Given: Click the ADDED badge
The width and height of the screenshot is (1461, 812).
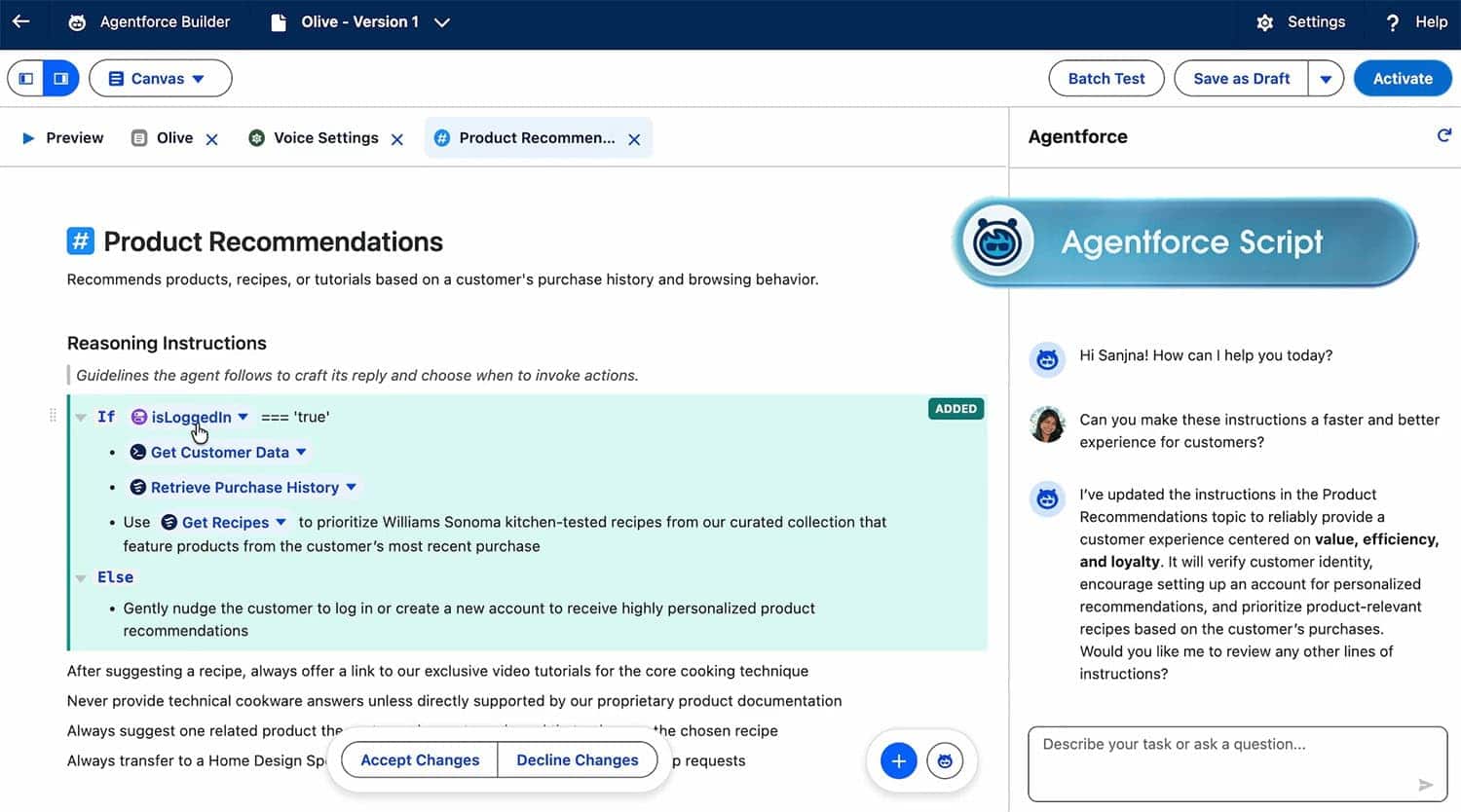Looking at the screenshot, I should pos(955,409).
